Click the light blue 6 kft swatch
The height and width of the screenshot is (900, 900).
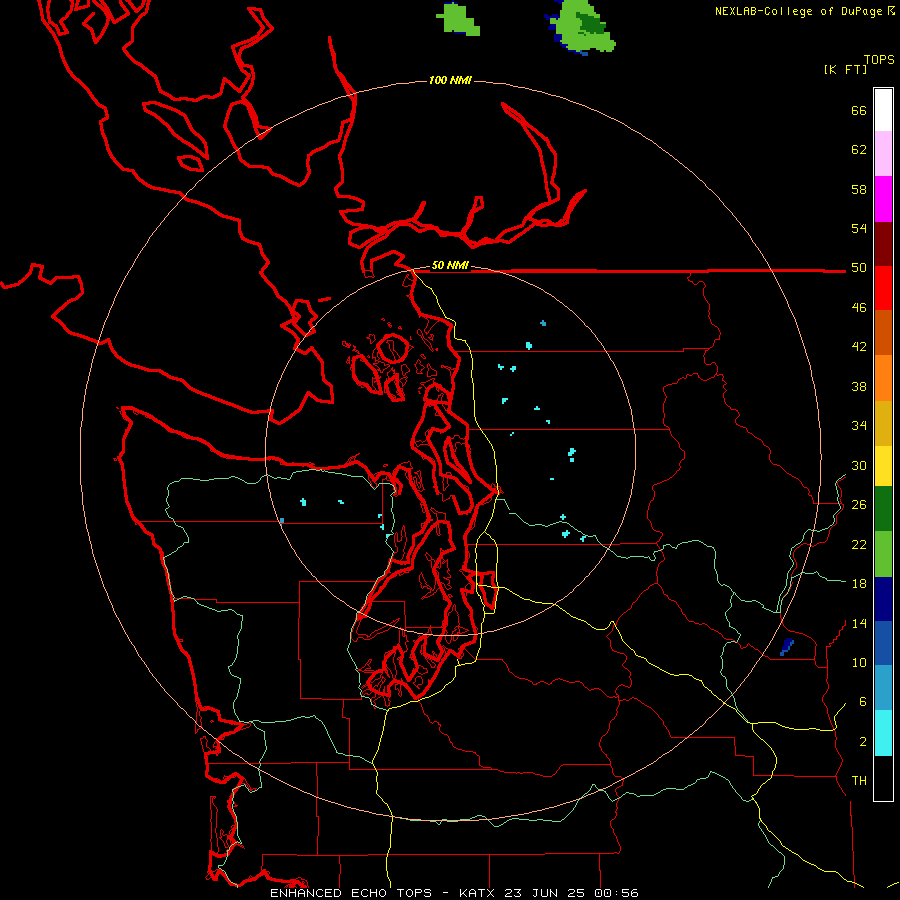pos(883,687)
